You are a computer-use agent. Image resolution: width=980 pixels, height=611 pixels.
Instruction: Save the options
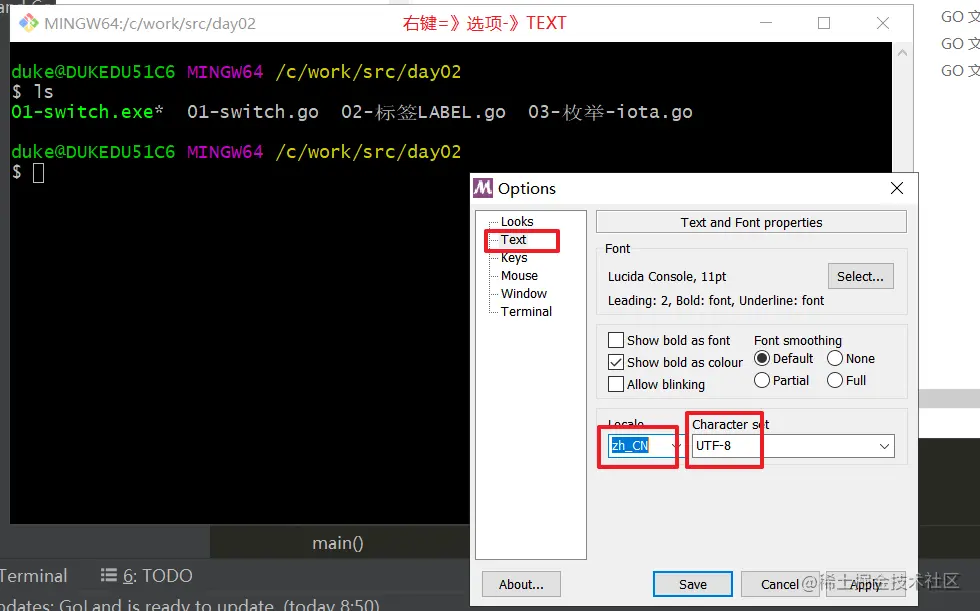tap(692, 584)
